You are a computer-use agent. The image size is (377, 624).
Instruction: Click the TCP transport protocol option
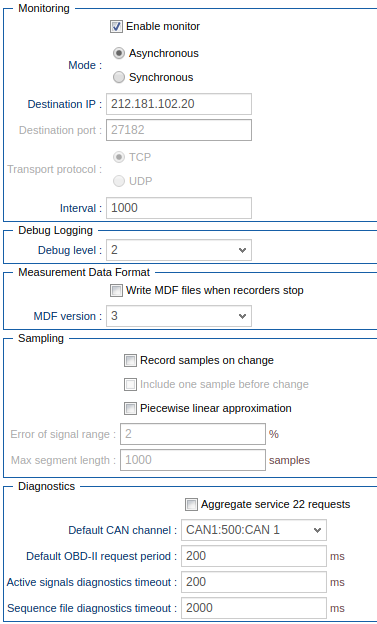119,157
